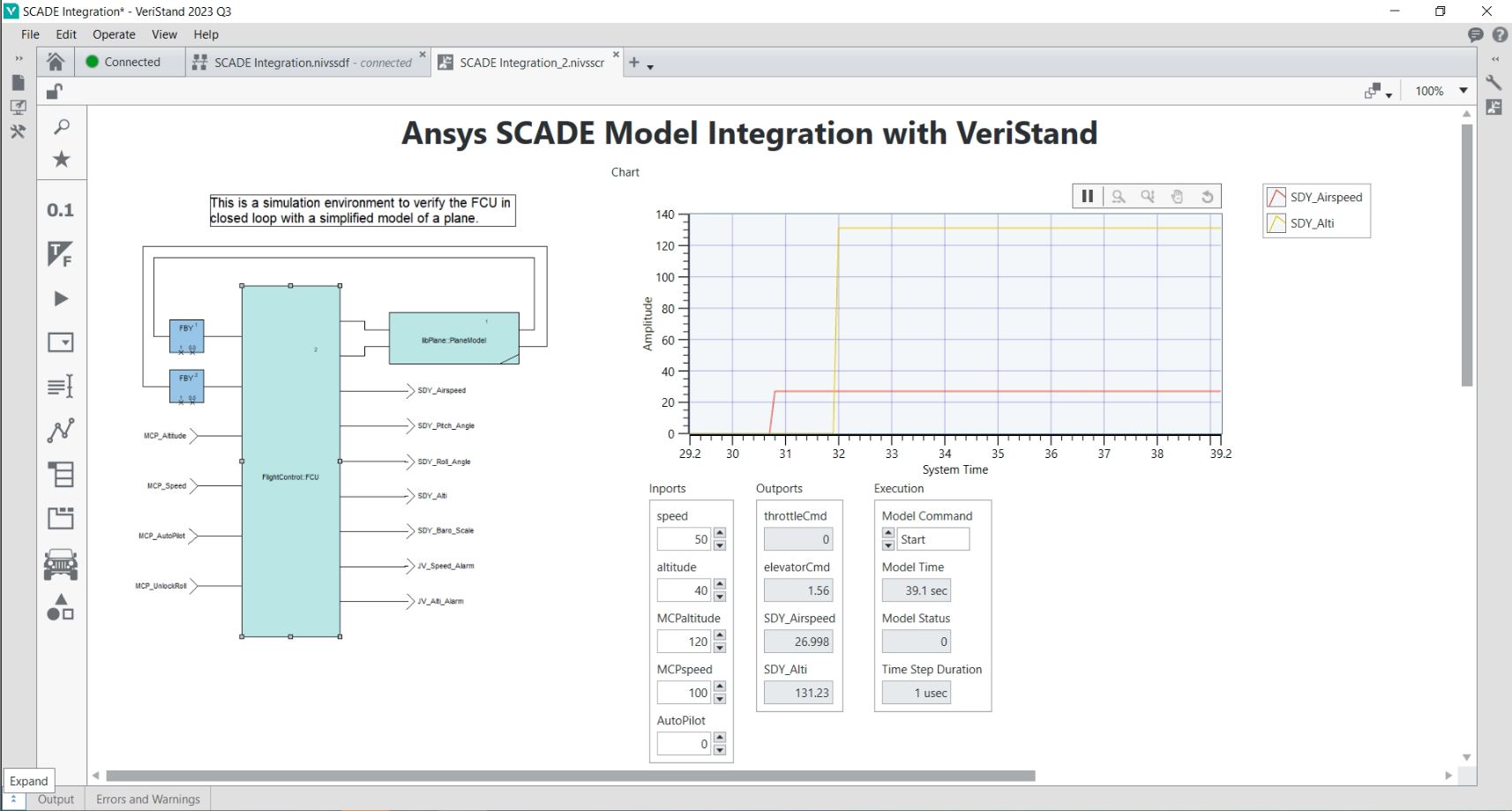The height and width of the screenshot is (811, 1512).
Task: Click the vertical scrollbar thumb
Action: (1467, 255)
